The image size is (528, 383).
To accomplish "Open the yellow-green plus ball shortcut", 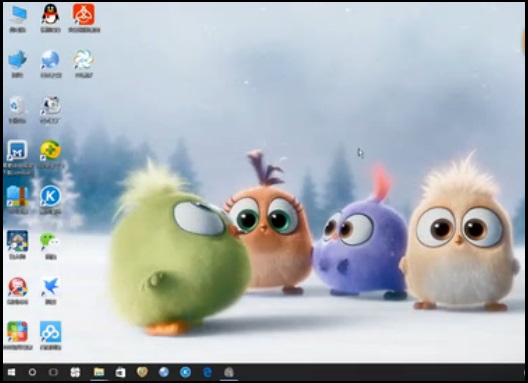I will [51, 150].
